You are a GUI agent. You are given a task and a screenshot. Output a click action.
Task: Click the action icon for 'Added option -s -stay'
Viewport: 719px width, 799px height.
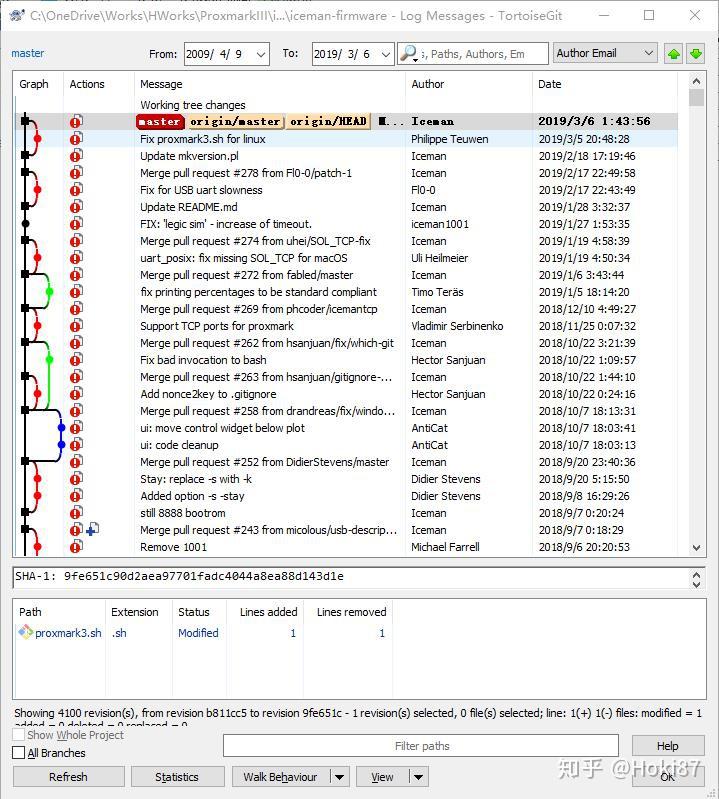tap(76, 496)
